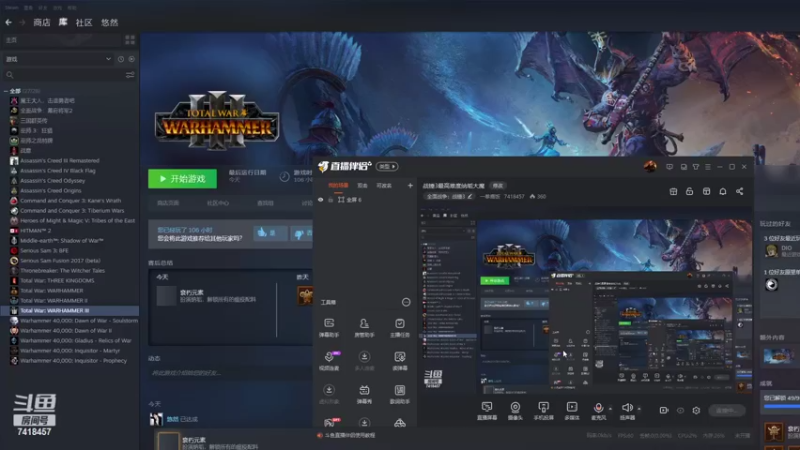The height and width of the screenshot is (450, 800).
Task: Select Assassin's Creed Odyssey in library
Action: 53,181
